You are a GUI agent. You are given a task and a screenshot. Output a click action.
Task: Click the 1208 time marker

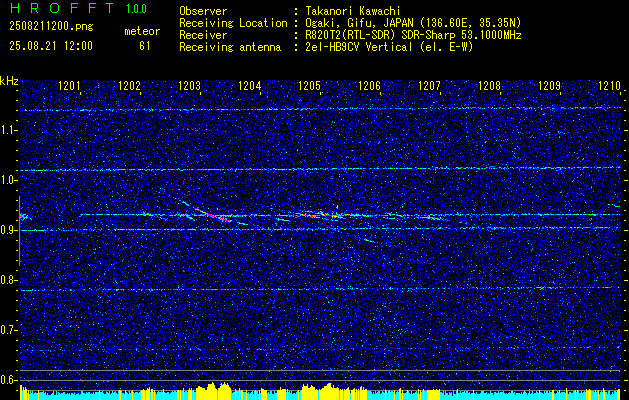[x=489, y=85]
